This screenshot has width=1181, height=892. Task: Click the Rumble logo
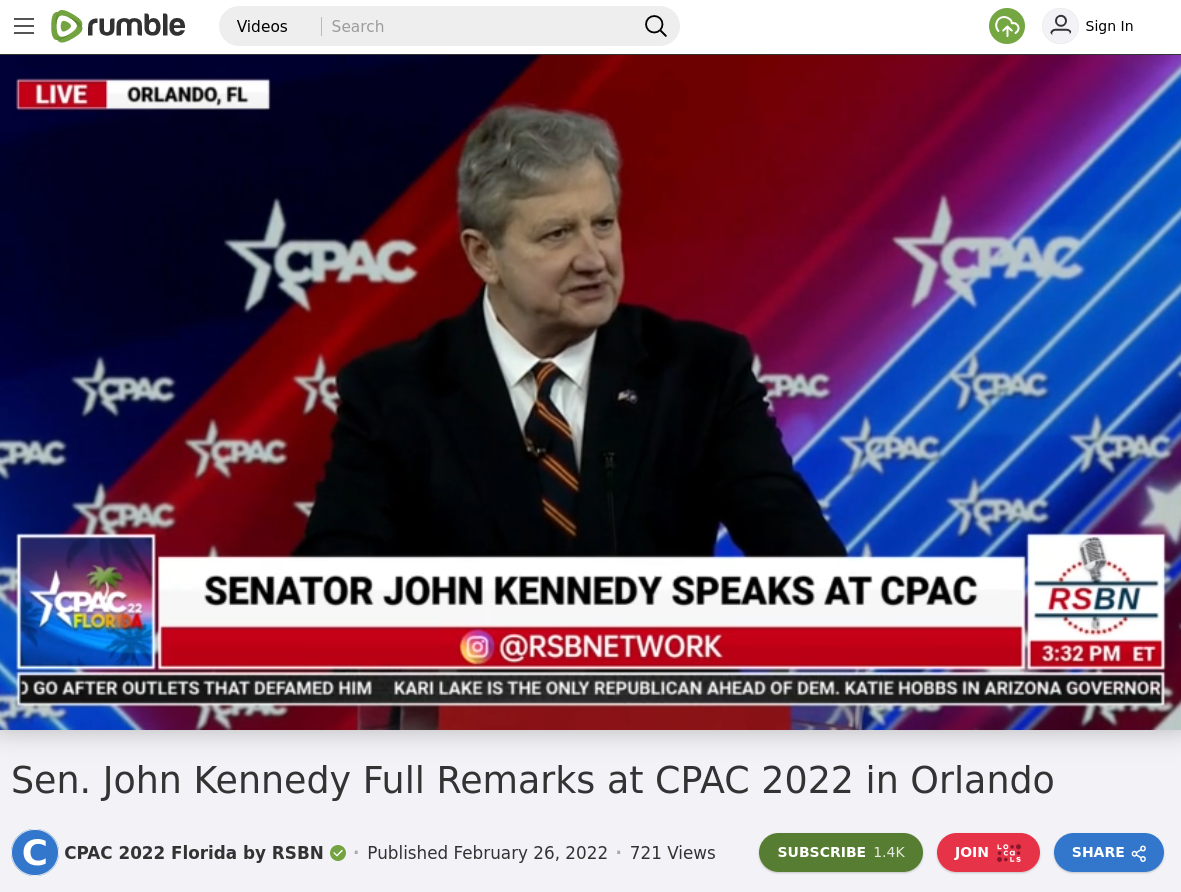click(117, 26)
